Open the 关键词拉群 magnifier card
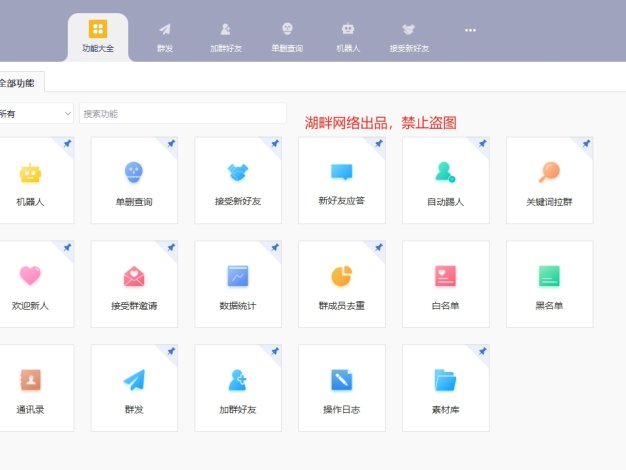 click(549, 180)
